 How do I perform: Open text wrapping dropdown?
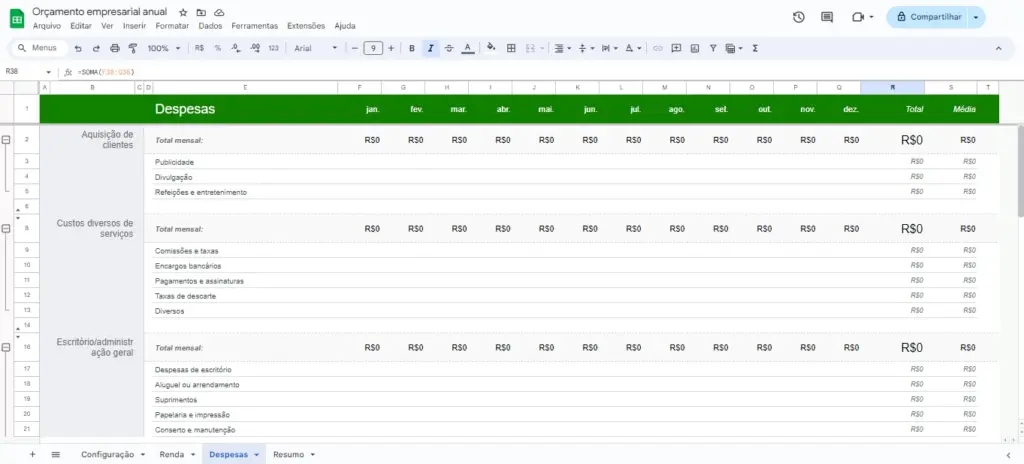pyautogui.click(x=609, y=48)
